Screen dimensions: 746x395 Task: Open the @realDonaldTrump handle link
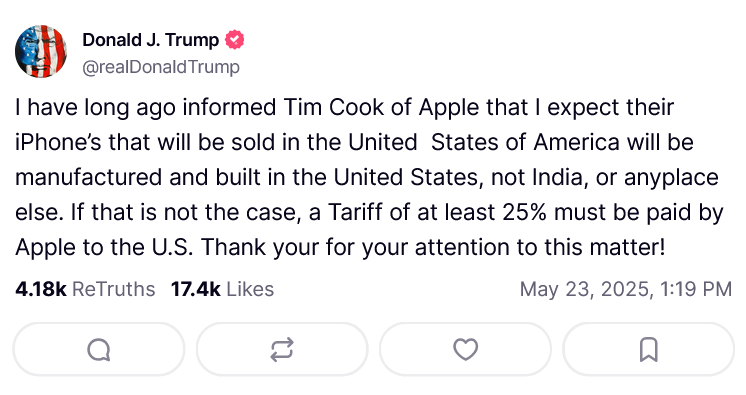pyautogui.click(x=161, y=67)
